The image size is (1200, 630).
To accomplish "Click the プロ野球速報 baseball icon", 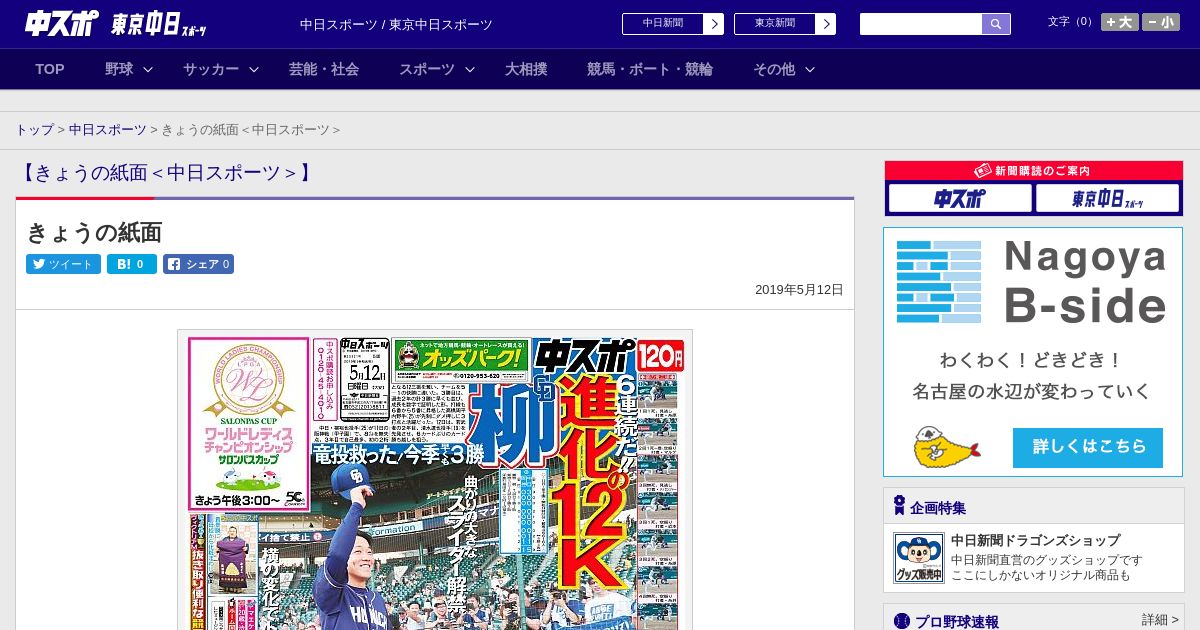I will [902, 621].
